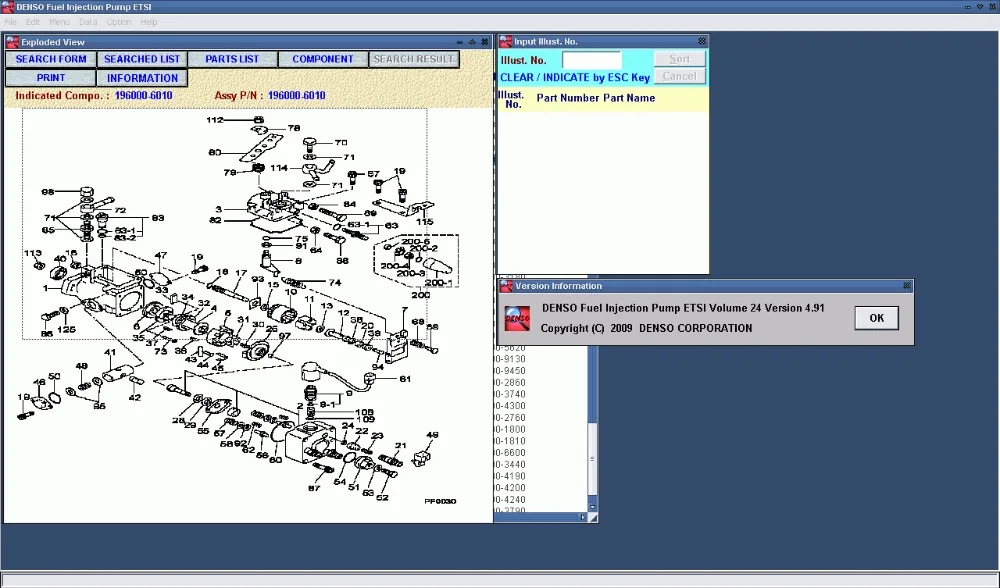Click the vertical scrollbar thumb in number list
The width and height of the screenshot is (1000, 588).
[592, 460]
